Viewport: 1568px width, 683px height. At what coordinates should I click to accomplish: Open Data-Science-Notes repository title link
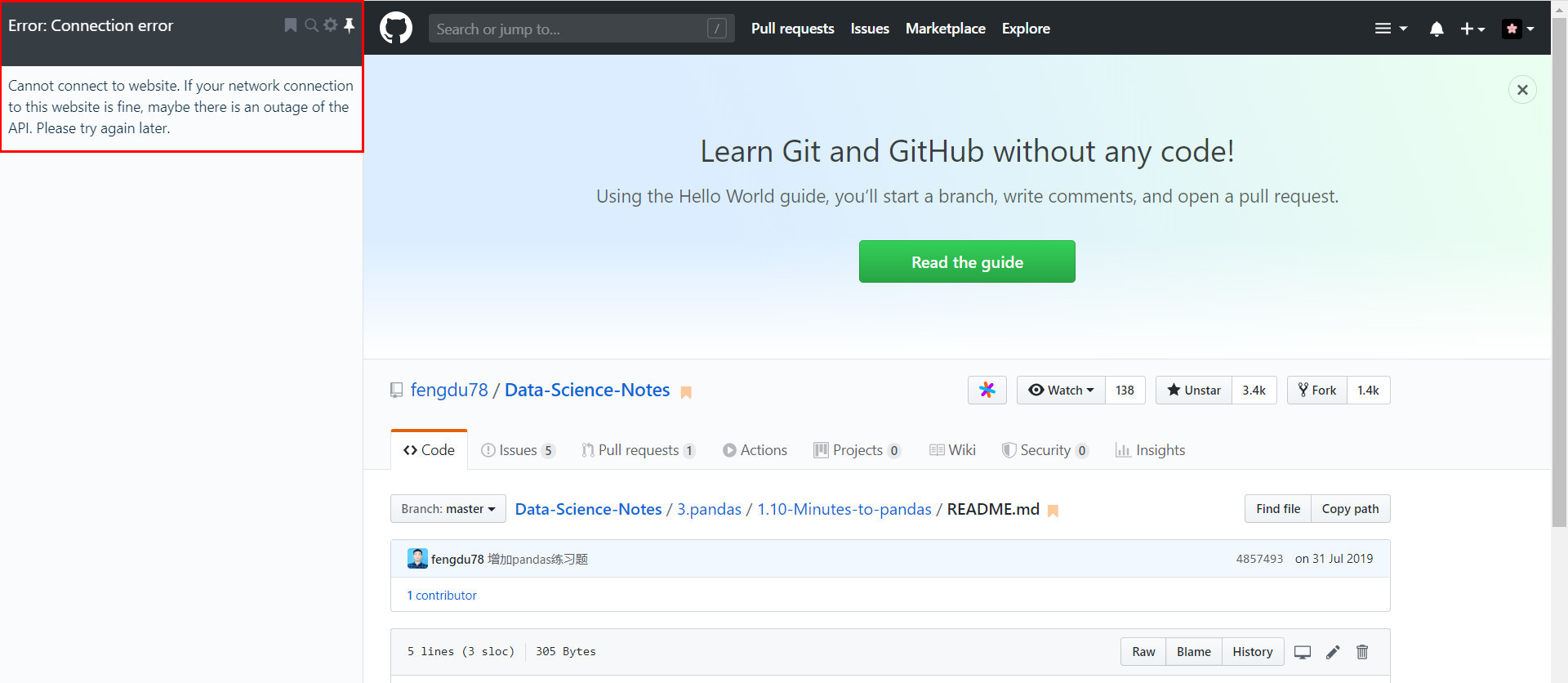587,390
